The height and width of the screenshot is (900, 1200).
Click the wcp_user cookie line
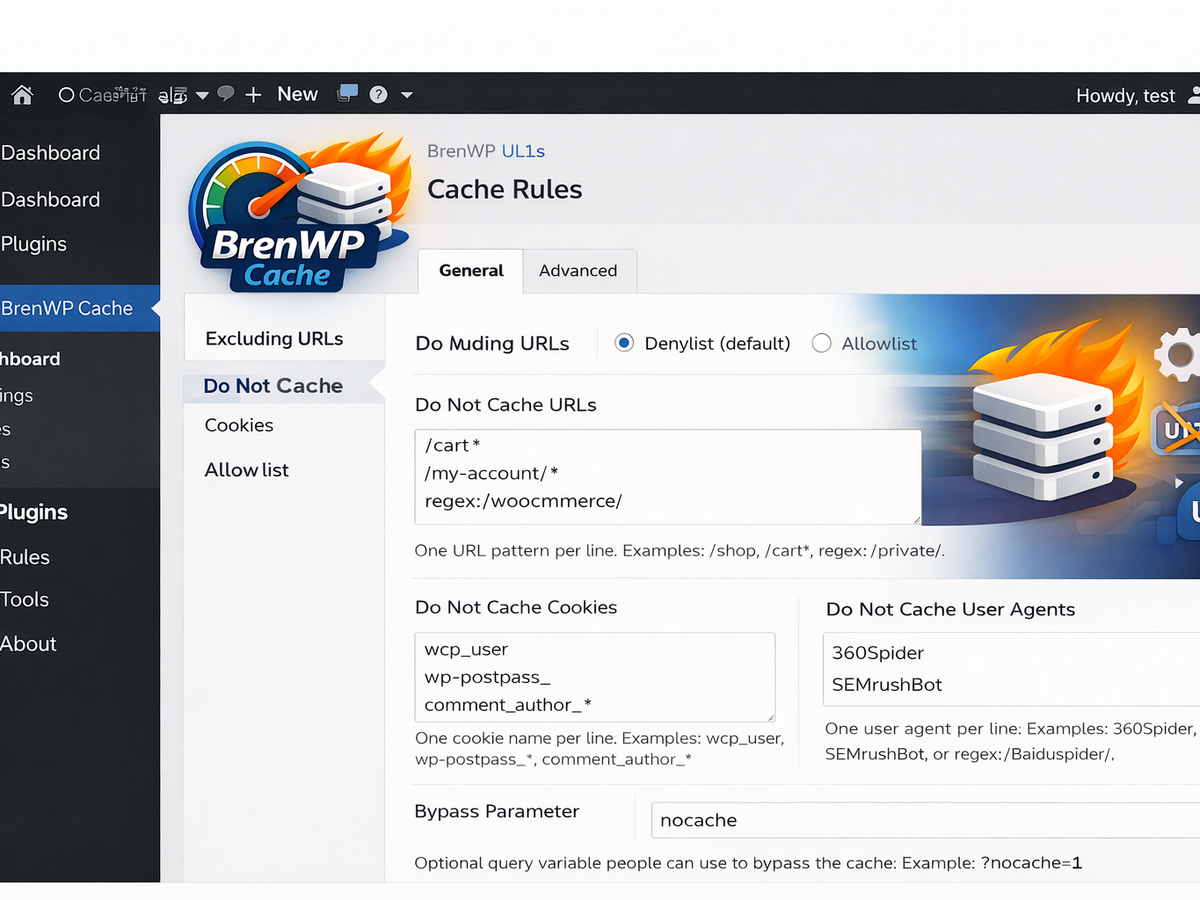[x=466, y=650]
